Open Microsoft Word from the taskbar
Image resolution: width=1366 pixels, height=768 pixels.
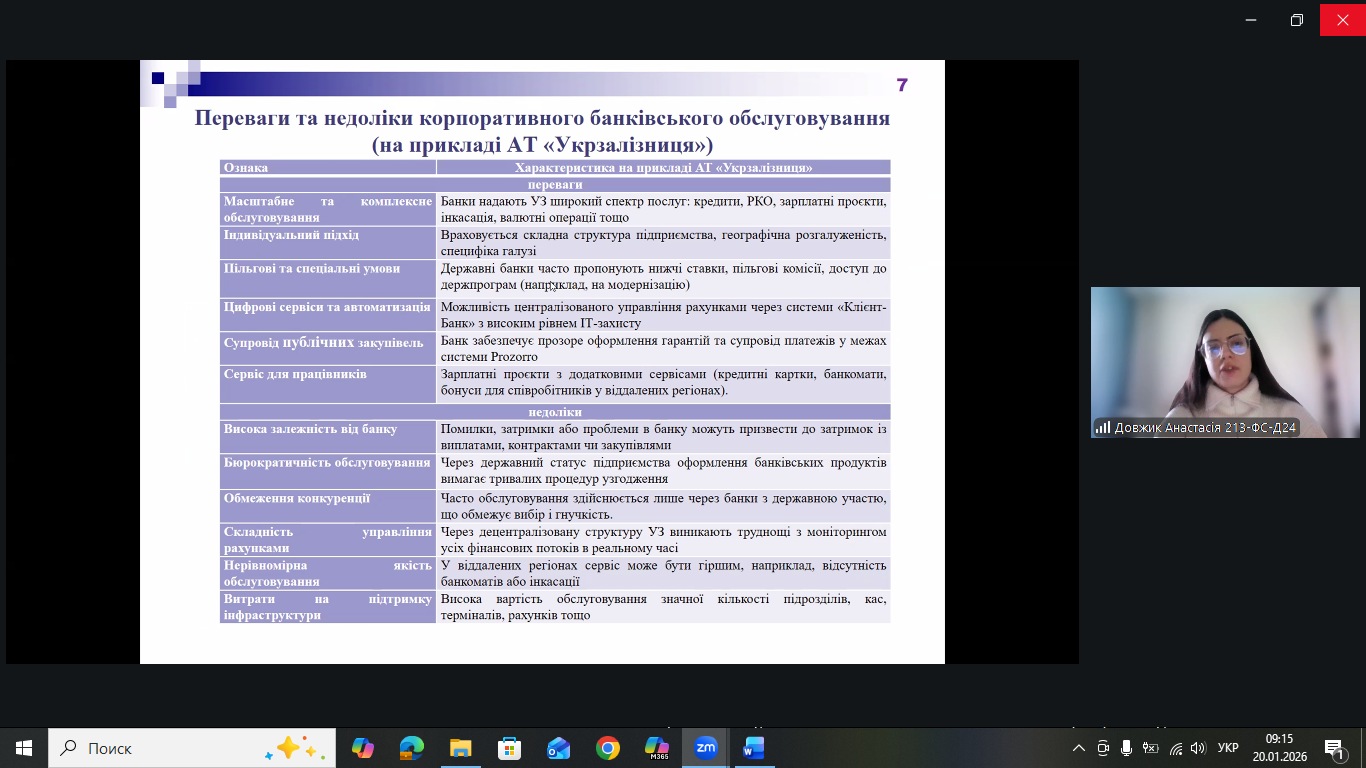[754, 748]
